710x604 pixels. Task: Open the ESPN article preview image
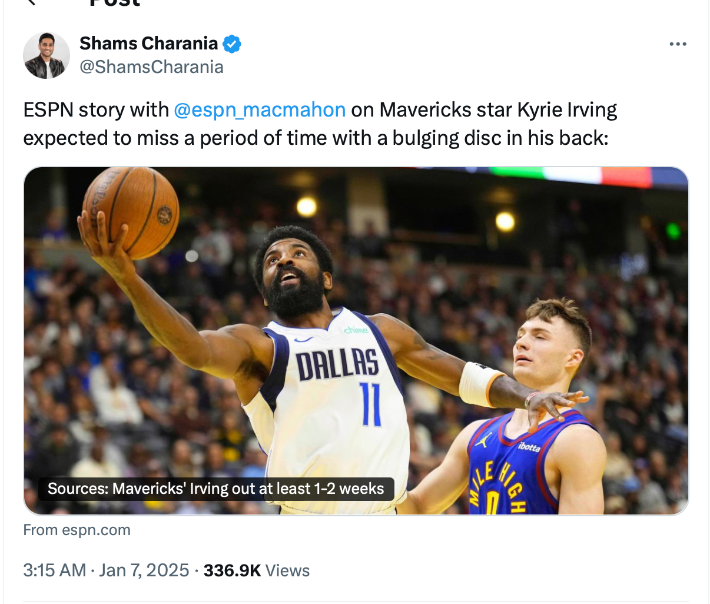point(355,340)
